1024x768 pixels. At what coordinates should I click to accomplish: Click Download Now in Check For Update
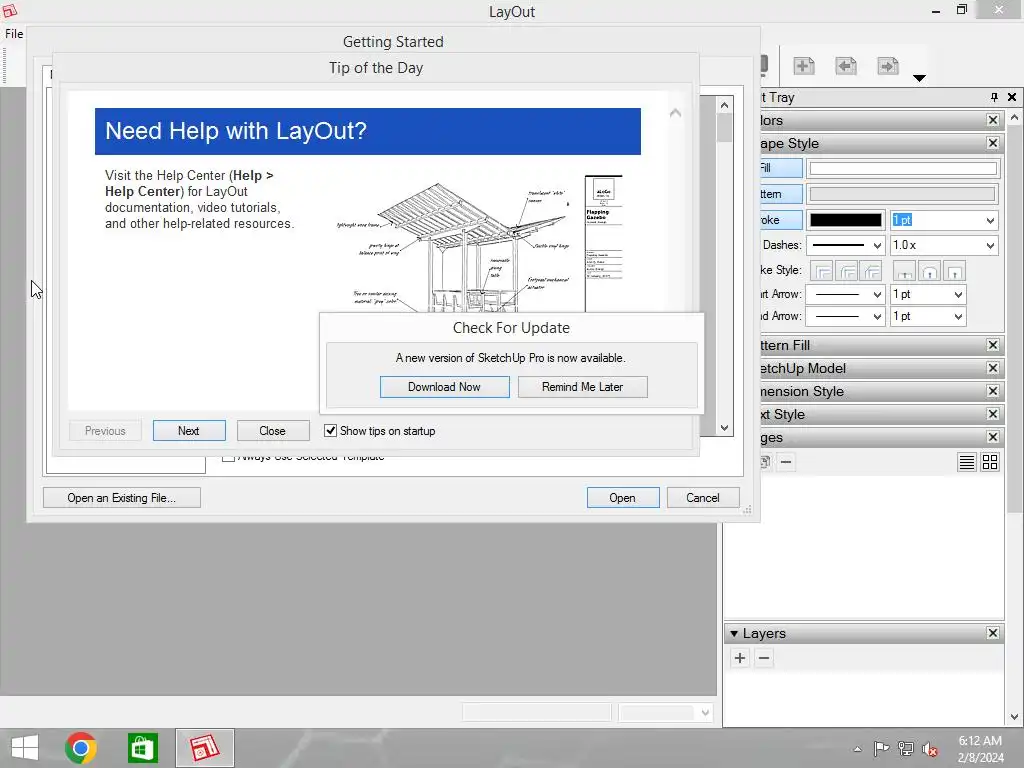point(445,387)
